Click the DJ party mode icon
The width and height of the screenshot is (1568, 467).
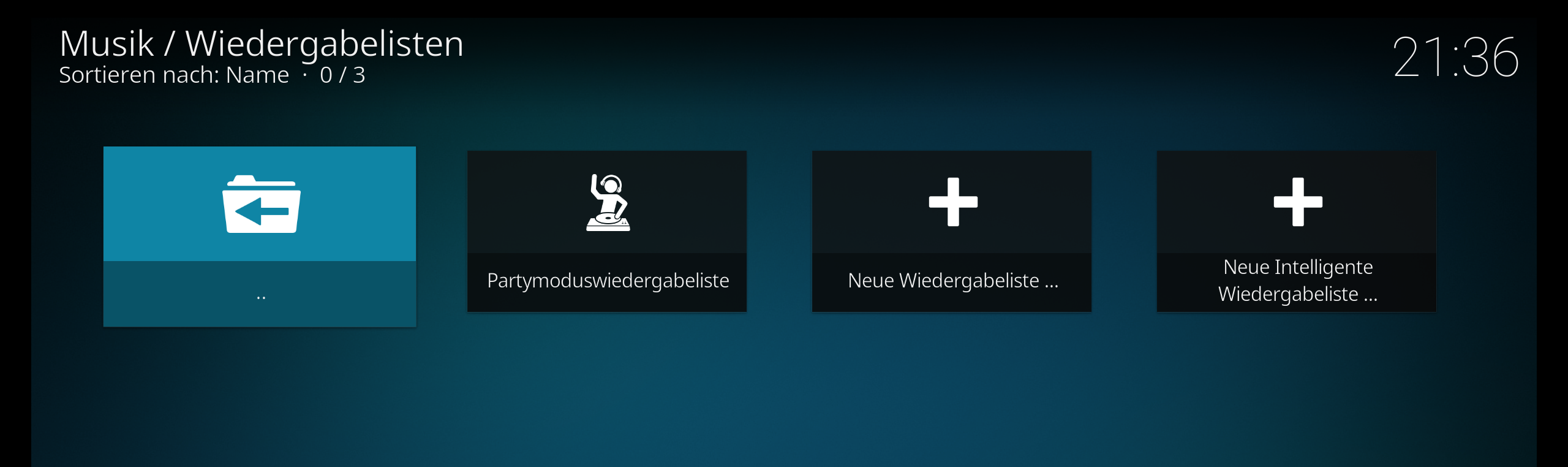(x=608, y=202)
